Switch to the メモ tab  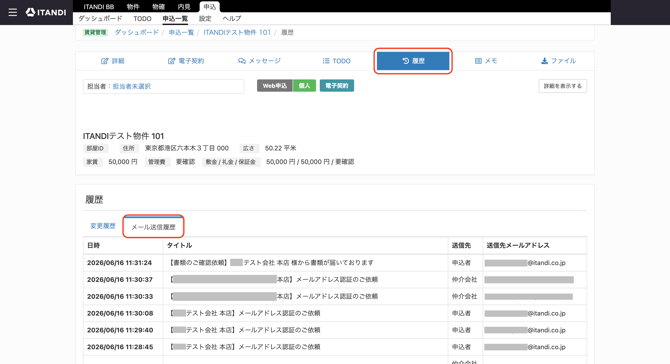(486, 61)
